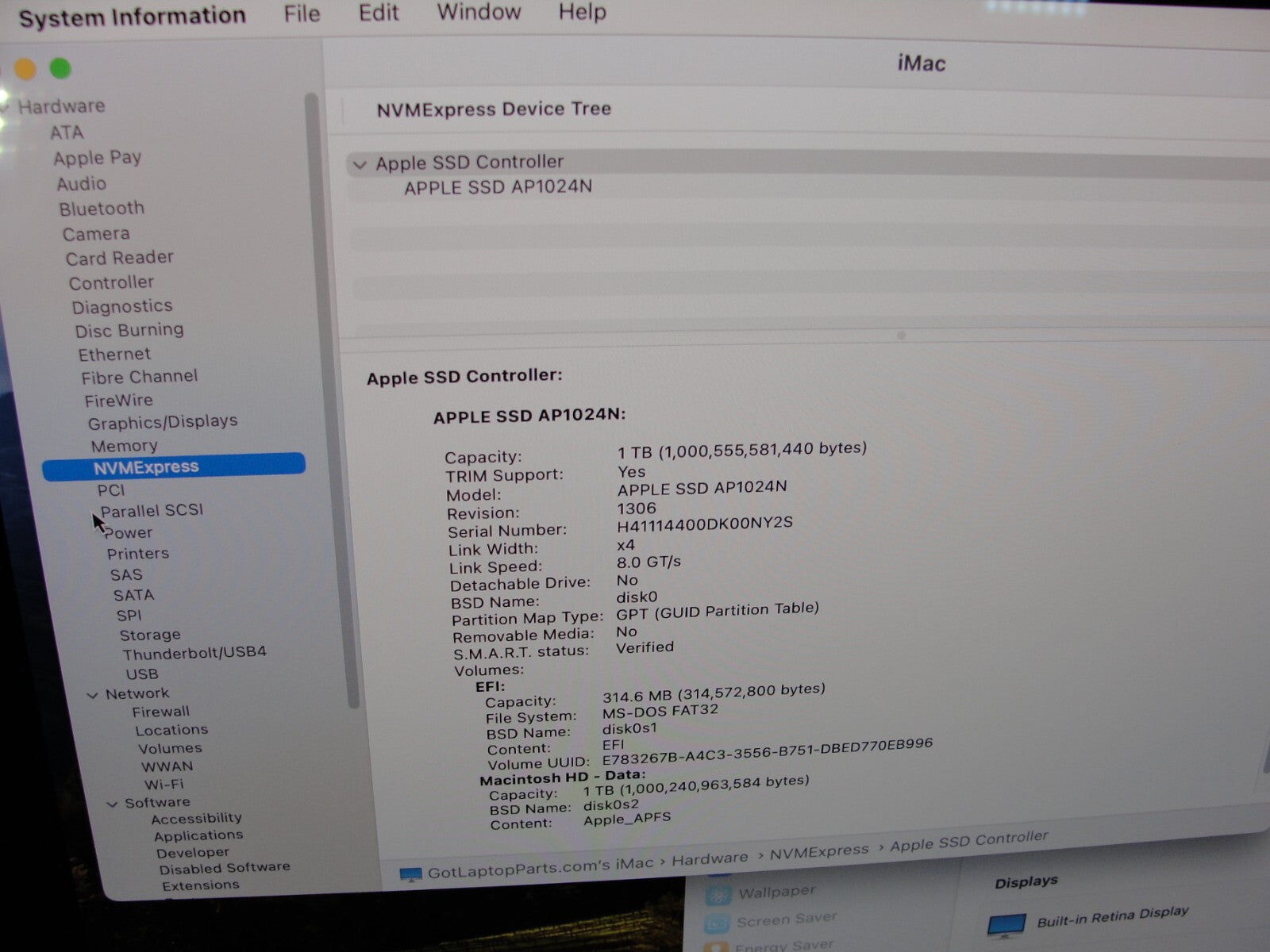
Task: Open the Edit menu
Action: [379, 13]
